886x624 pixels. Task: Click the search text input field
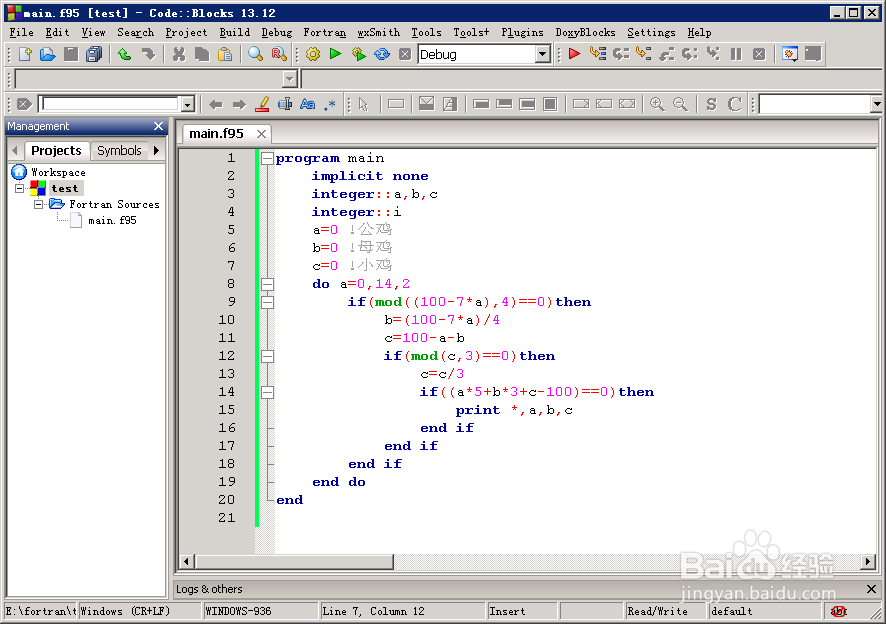[x=111, y=104]
